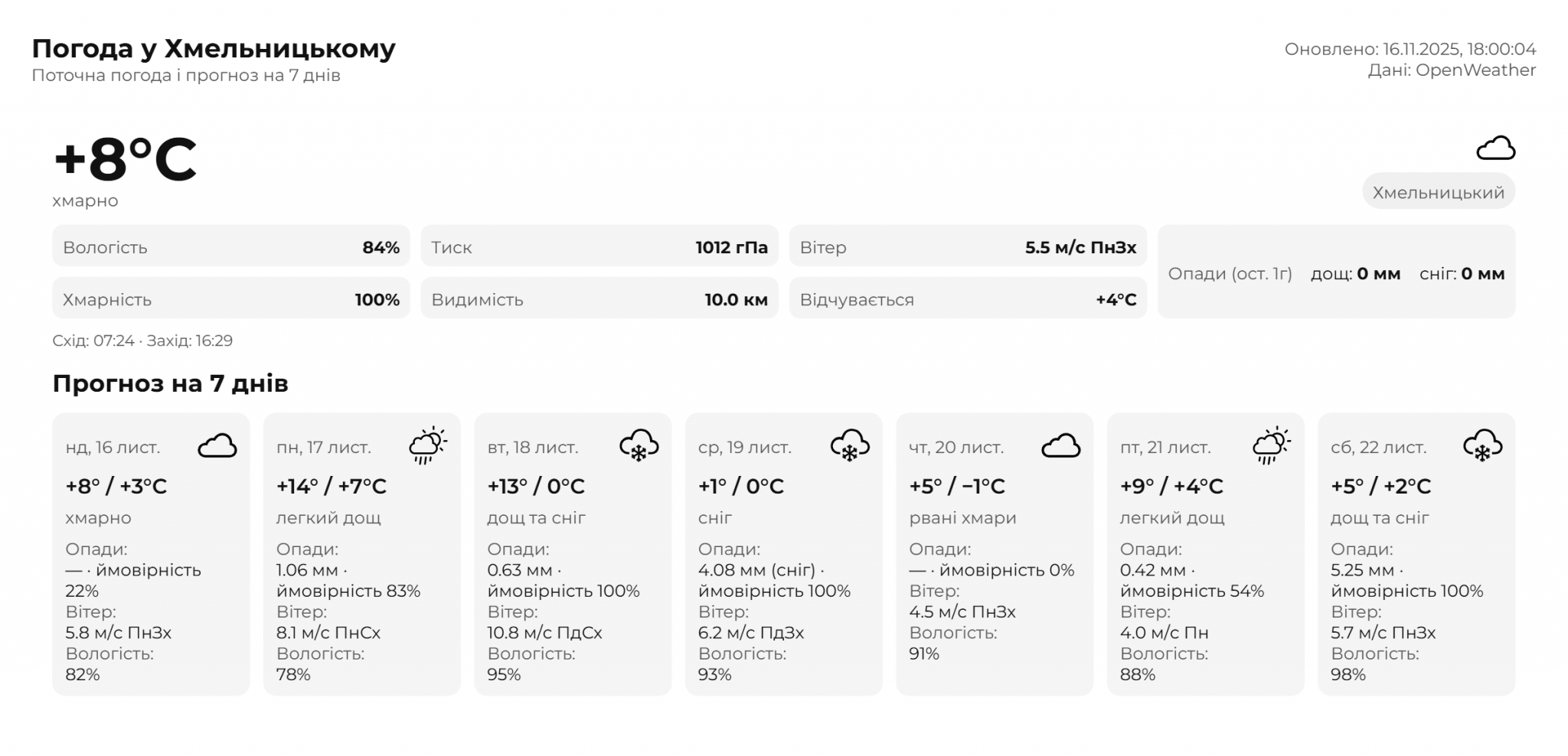Click the cloud icon for Sunday 16 лист.

pos(217,446)
